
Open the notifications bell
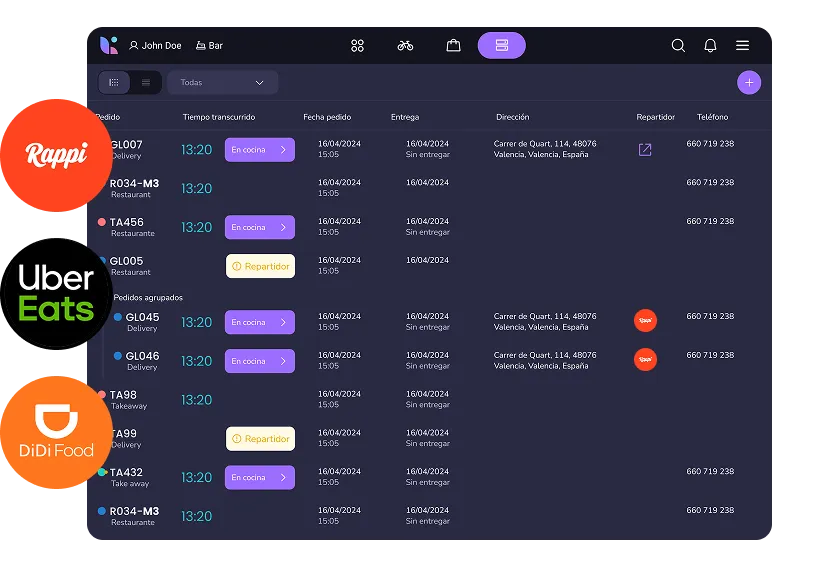(710, 46)
